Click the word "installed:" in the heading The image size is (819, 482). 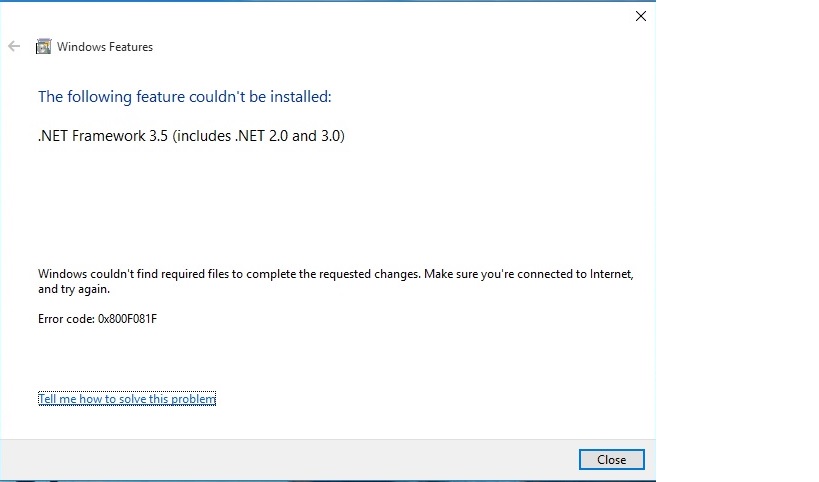(x=301, y=97)
